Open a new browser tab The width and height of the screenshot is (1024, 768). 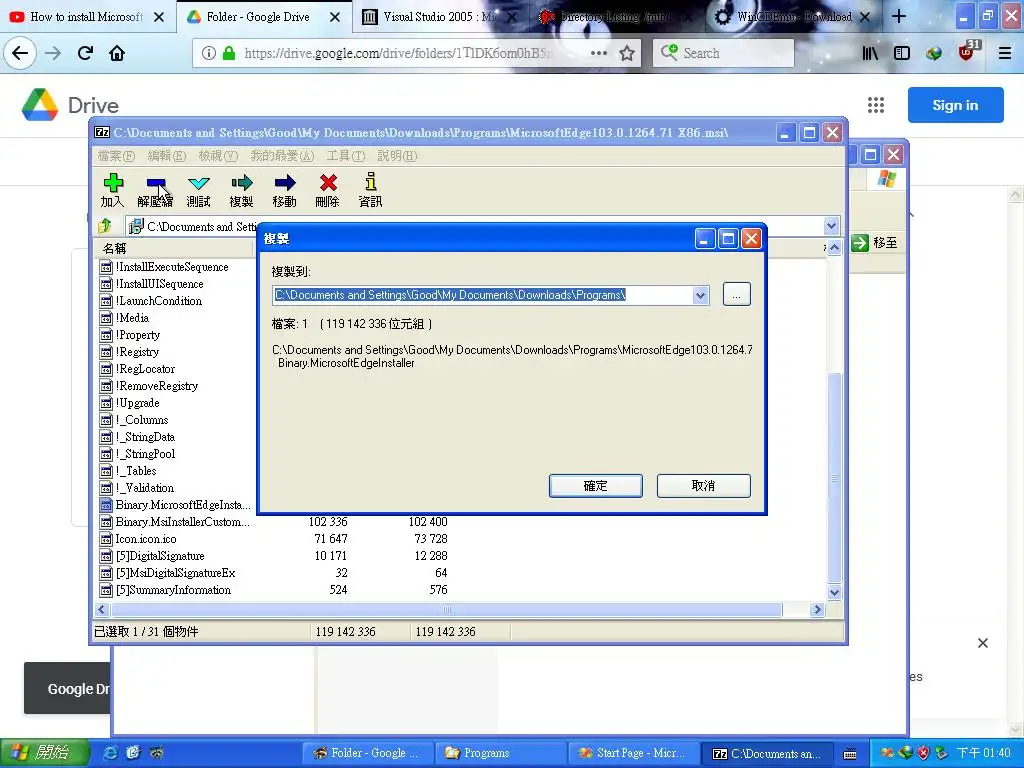tap(899, 16)
